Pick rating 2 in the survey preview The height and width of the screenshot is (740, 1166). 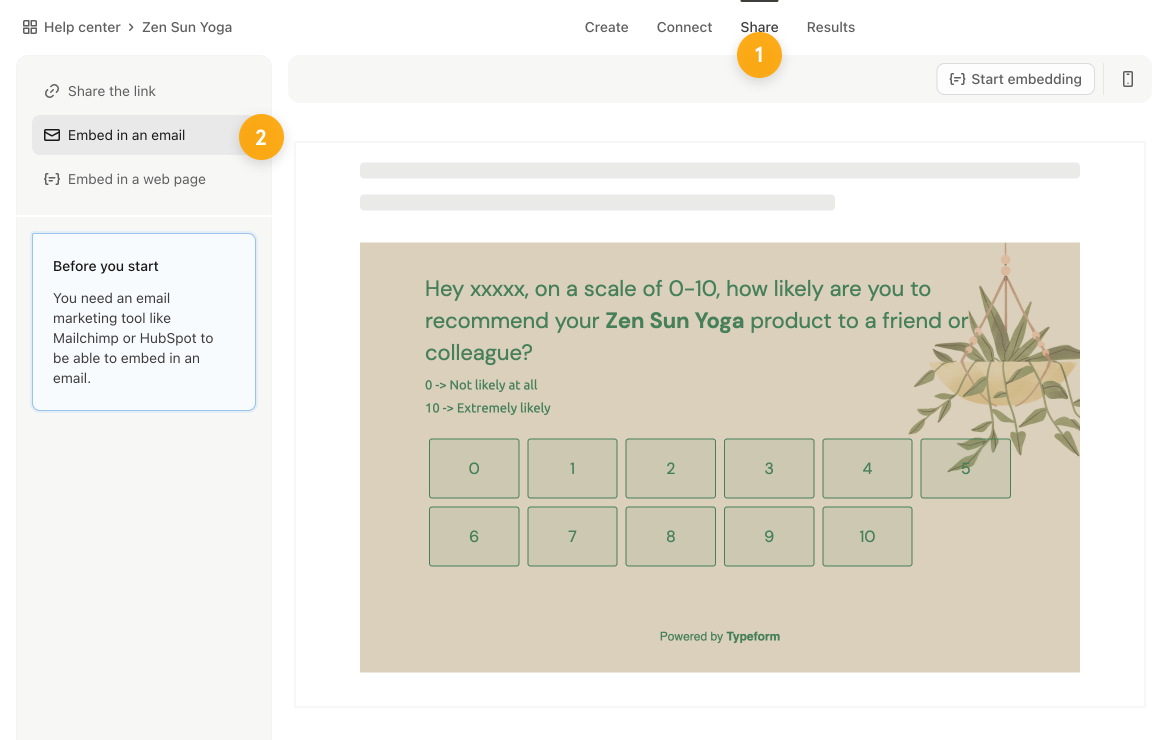pos(671,469)
